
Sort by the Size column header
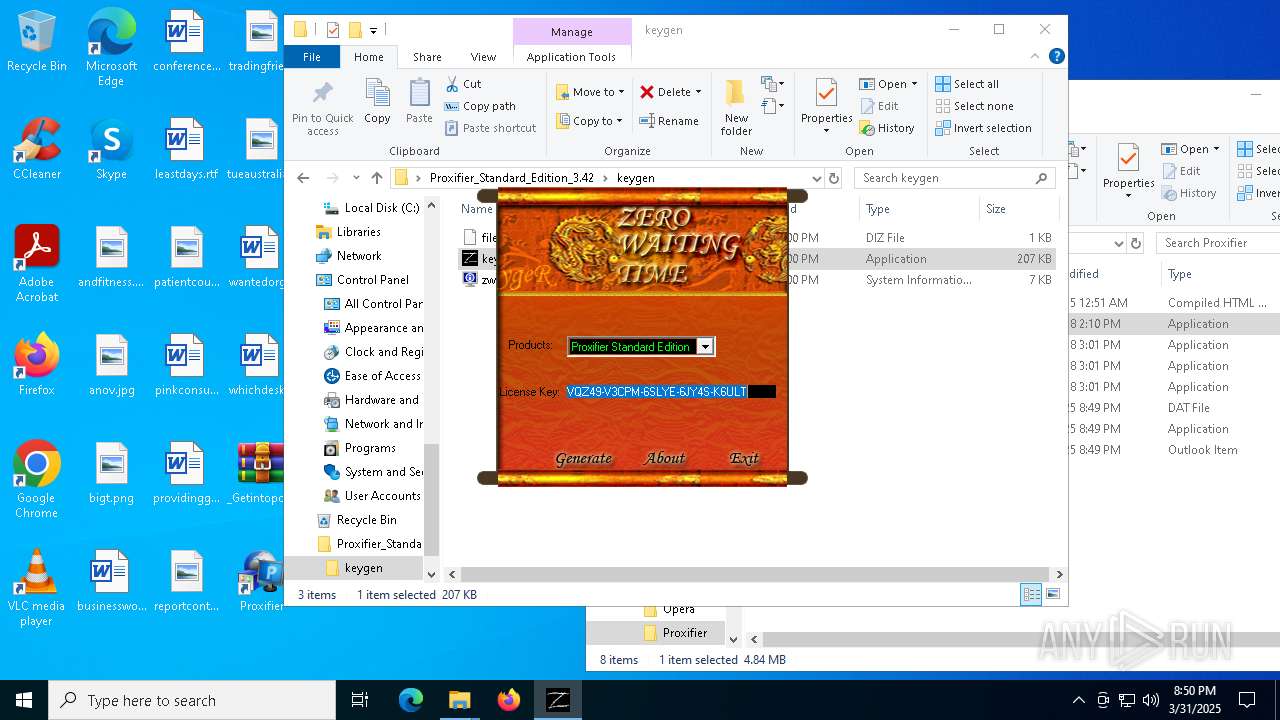point(995,209)
